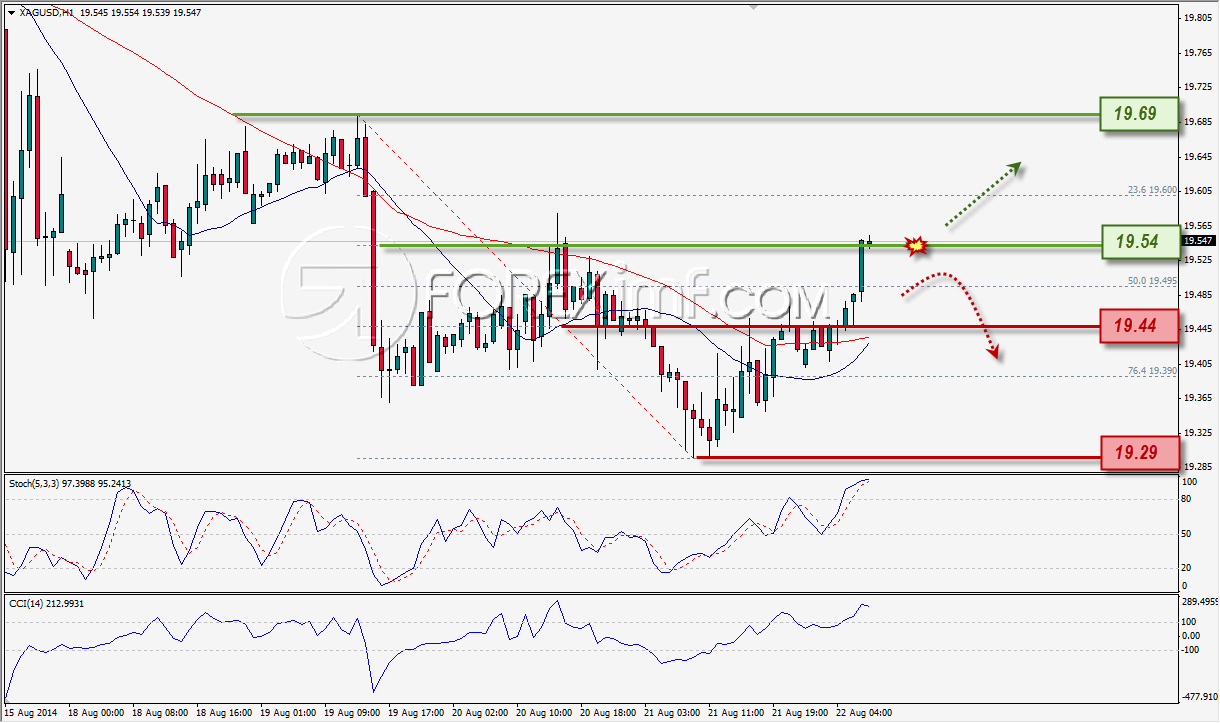The image size is (1220, 723).
Task: Click the 18 Aug 16:00 time label
Action: pyautogui.click(x=226, y=713)
